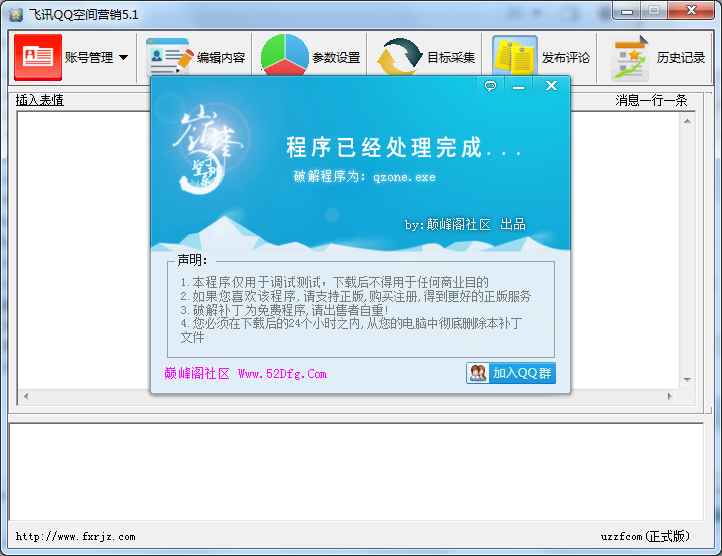Click the pink 巅峰阁社区 text
Image resolution: width=722 pixels, height=556 pixels.
(197, 374)
